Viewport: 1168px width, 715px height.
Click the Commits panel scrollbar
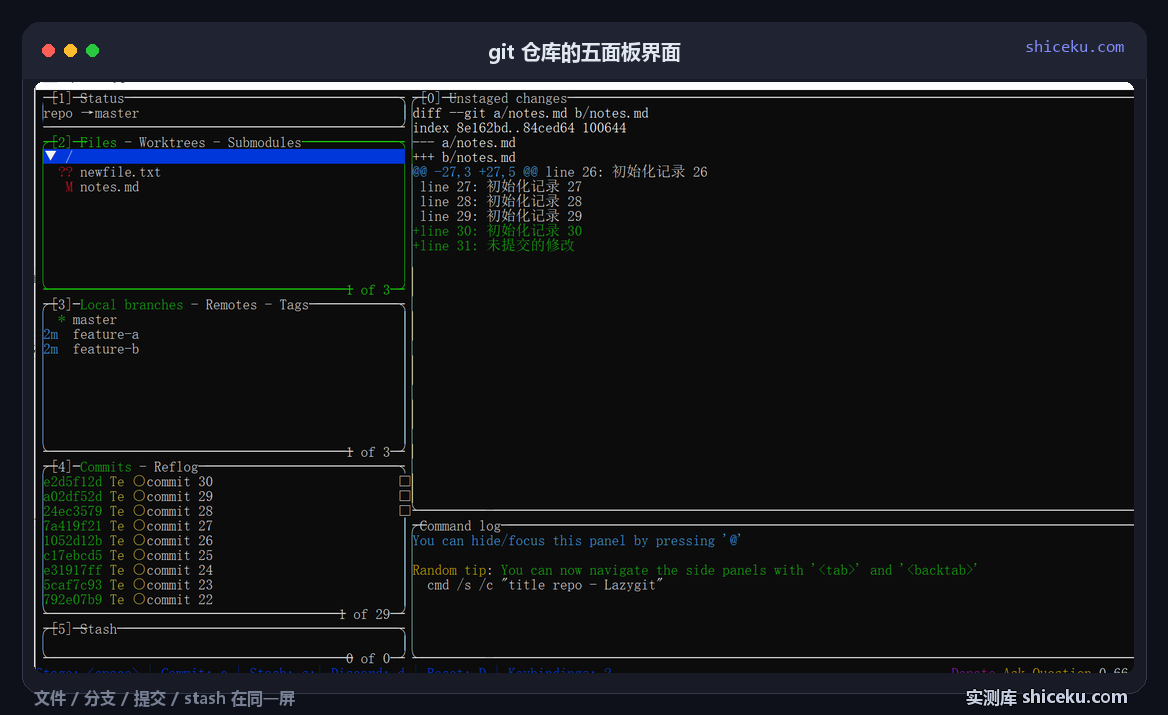[404, 496]
